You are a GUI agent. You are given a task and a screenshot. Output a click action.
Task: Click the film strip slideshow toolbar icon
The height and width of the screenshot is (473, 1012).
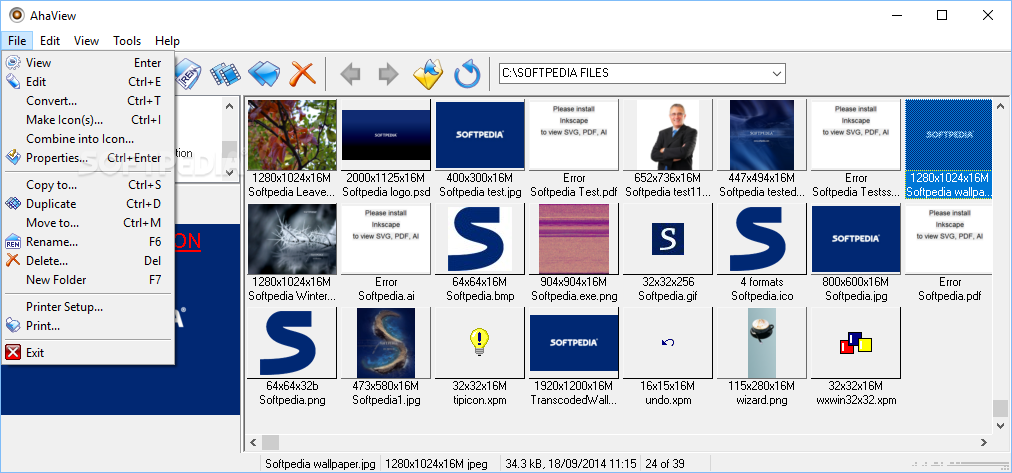[225, 74]
